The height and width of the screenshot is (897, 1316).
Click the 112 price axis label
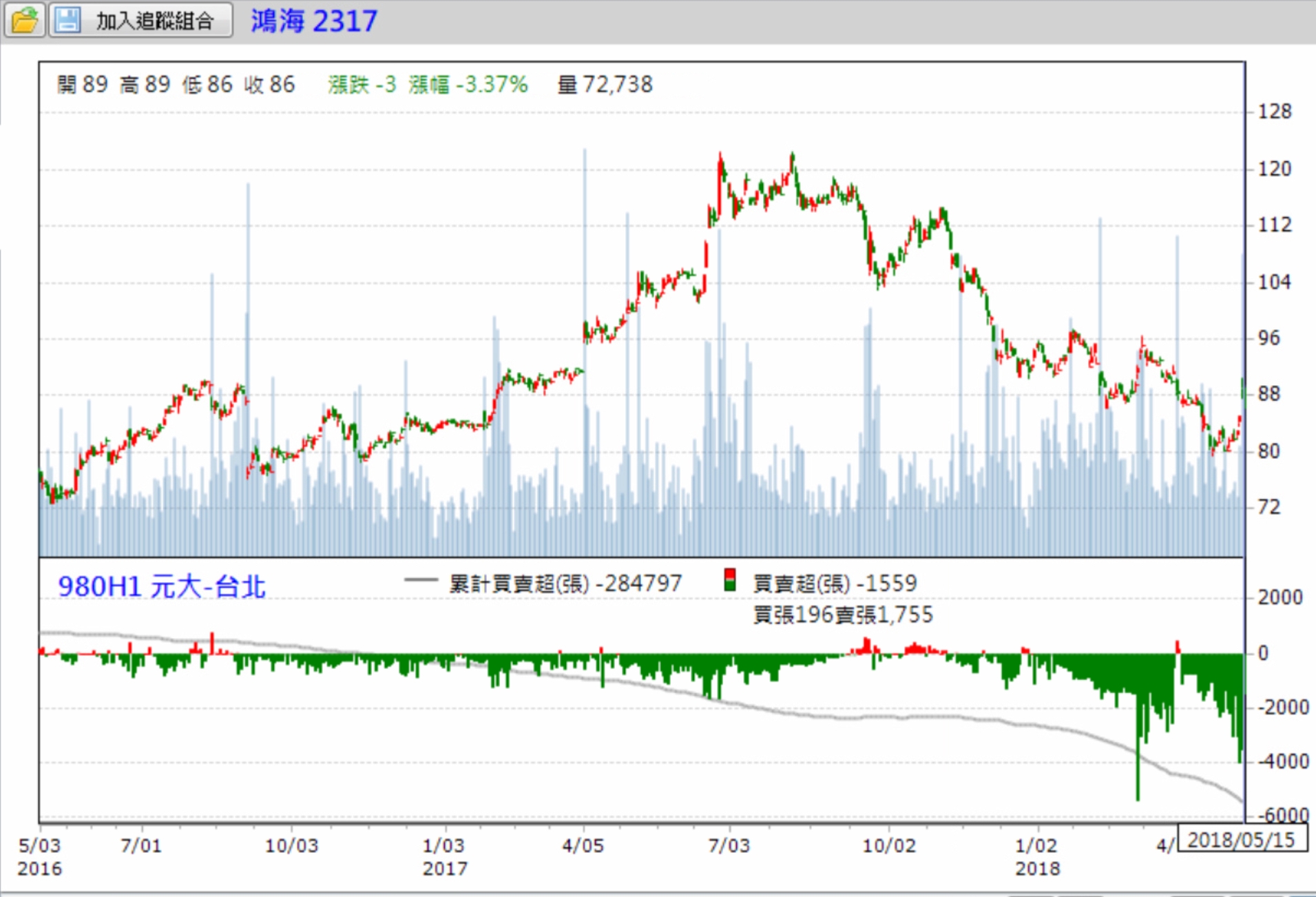[x=1275, y=225]
